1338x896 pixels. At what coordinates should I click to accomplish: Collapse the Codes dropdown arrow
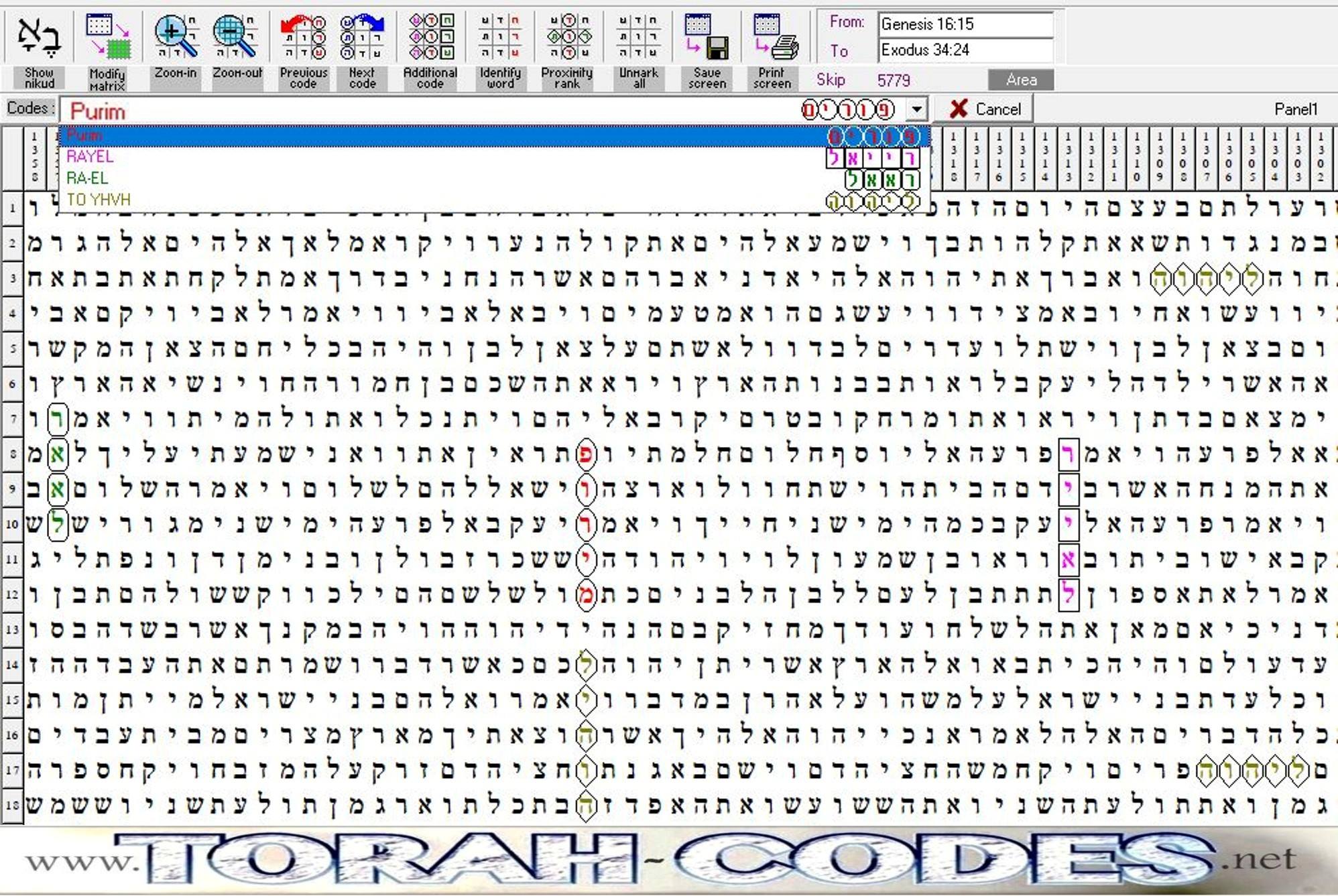(x=916, y=109)
